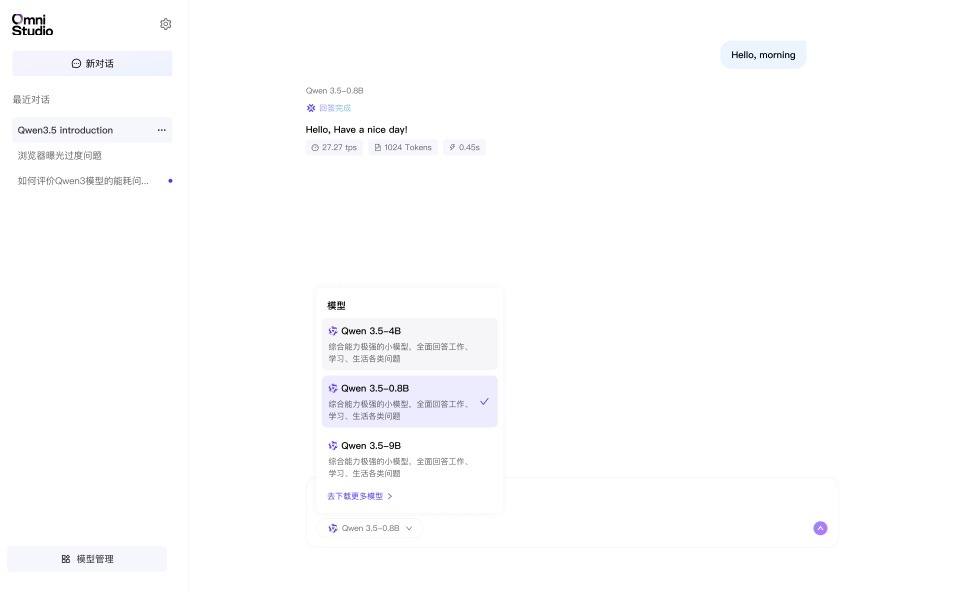Click the 0.45s latency badge

pos(464,147)
